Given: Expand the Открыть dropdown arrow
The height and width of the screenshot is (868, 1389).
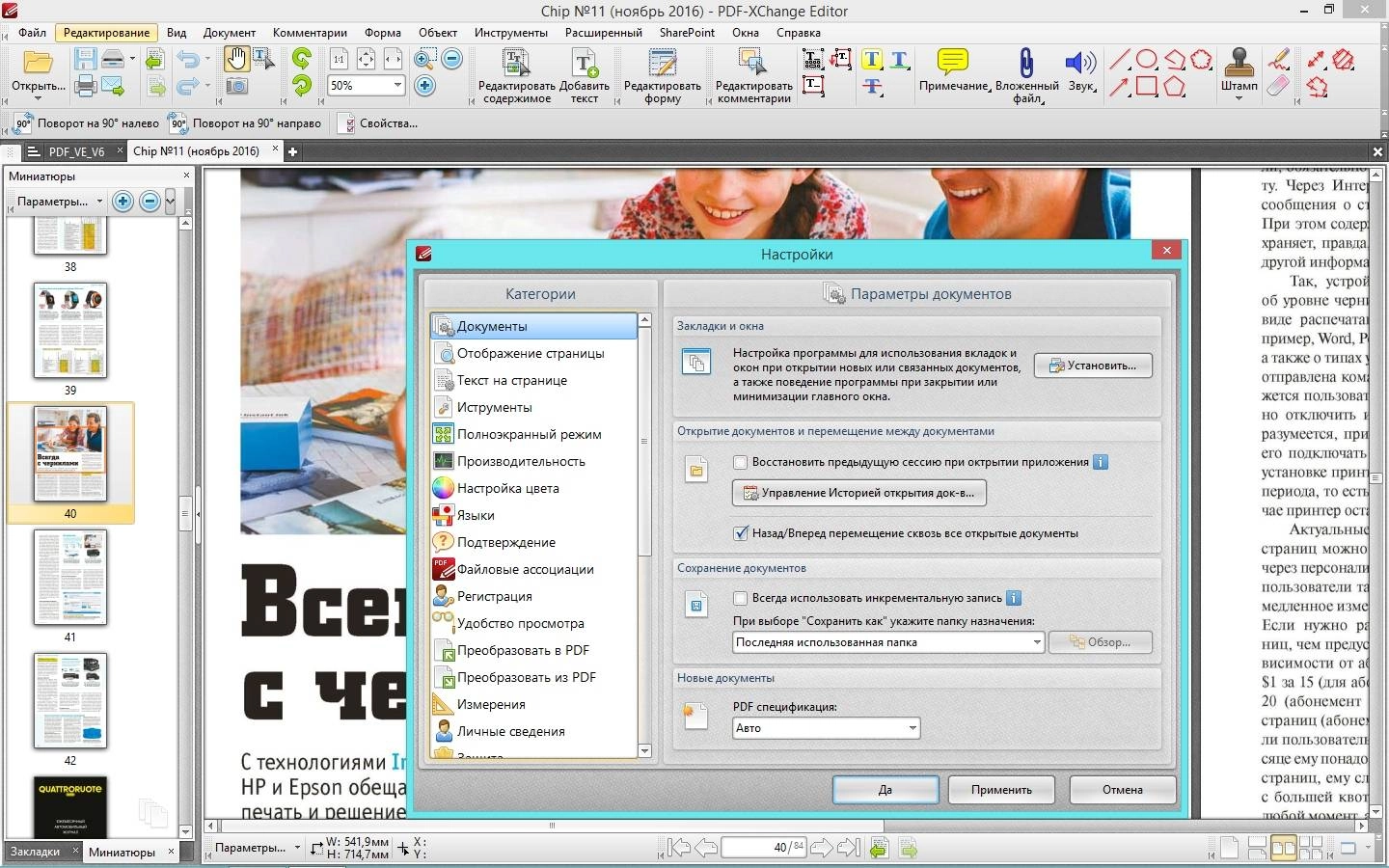Looking at the screenshot, I should tap(39, 98).
